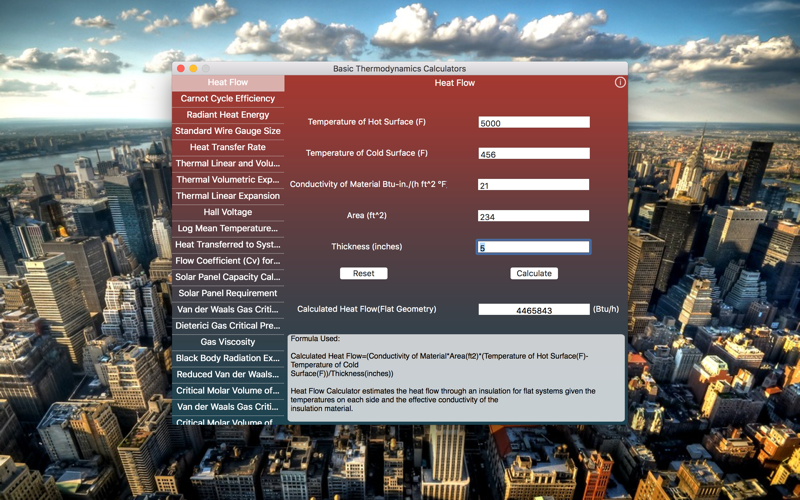Click the Thickness (inches) input field

click(533, 247)
